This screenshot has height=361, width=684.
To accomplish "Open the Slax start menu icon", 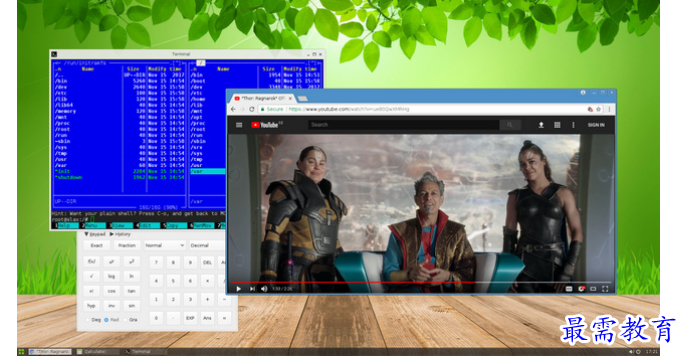I will (21, 351).
